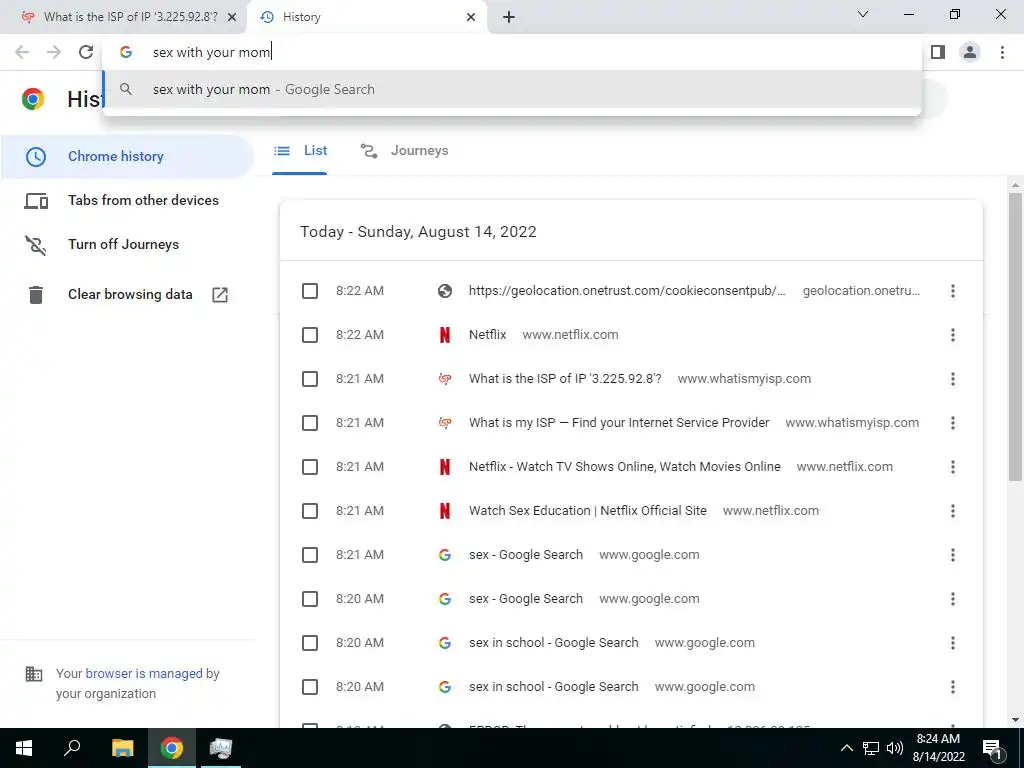Open actions menu for geolocation.onetrust entry
The height and width of the screenshot is (768, 1024).
click(953, 291)
